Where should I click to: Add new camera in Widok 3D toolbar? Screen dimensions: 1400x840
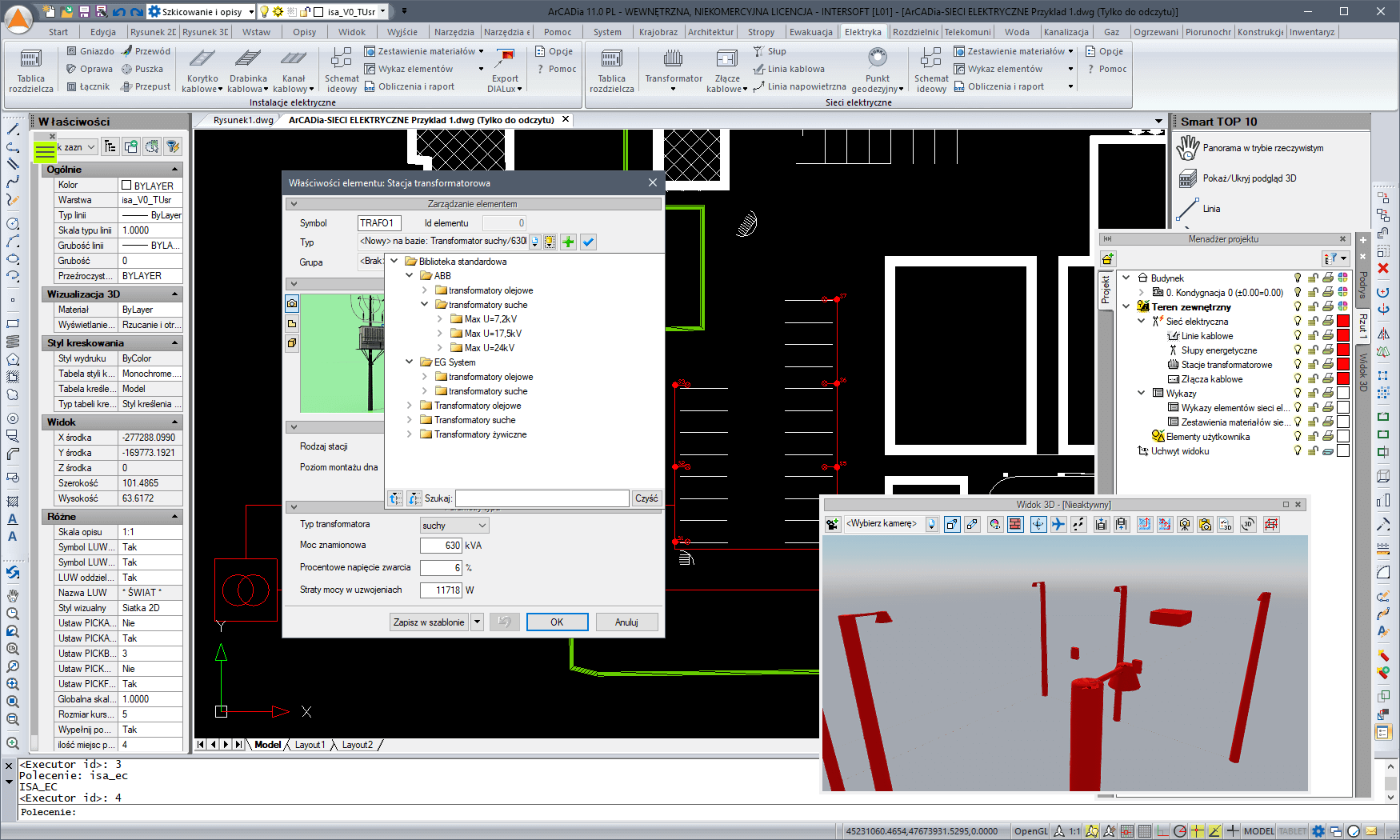click(x=833, y=524)
